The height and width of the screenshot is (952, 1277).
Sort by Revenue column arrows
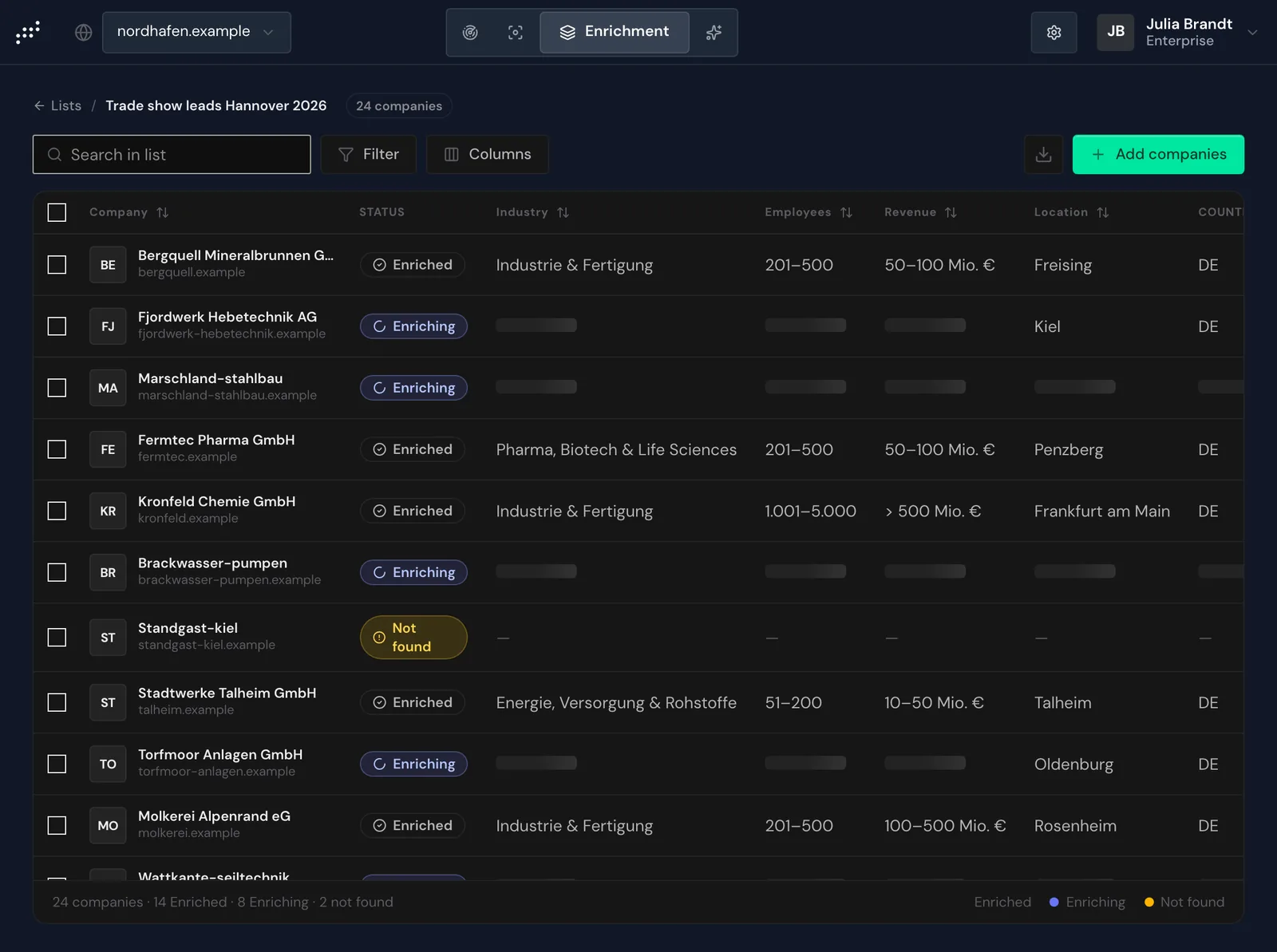(x=951, y=212)
